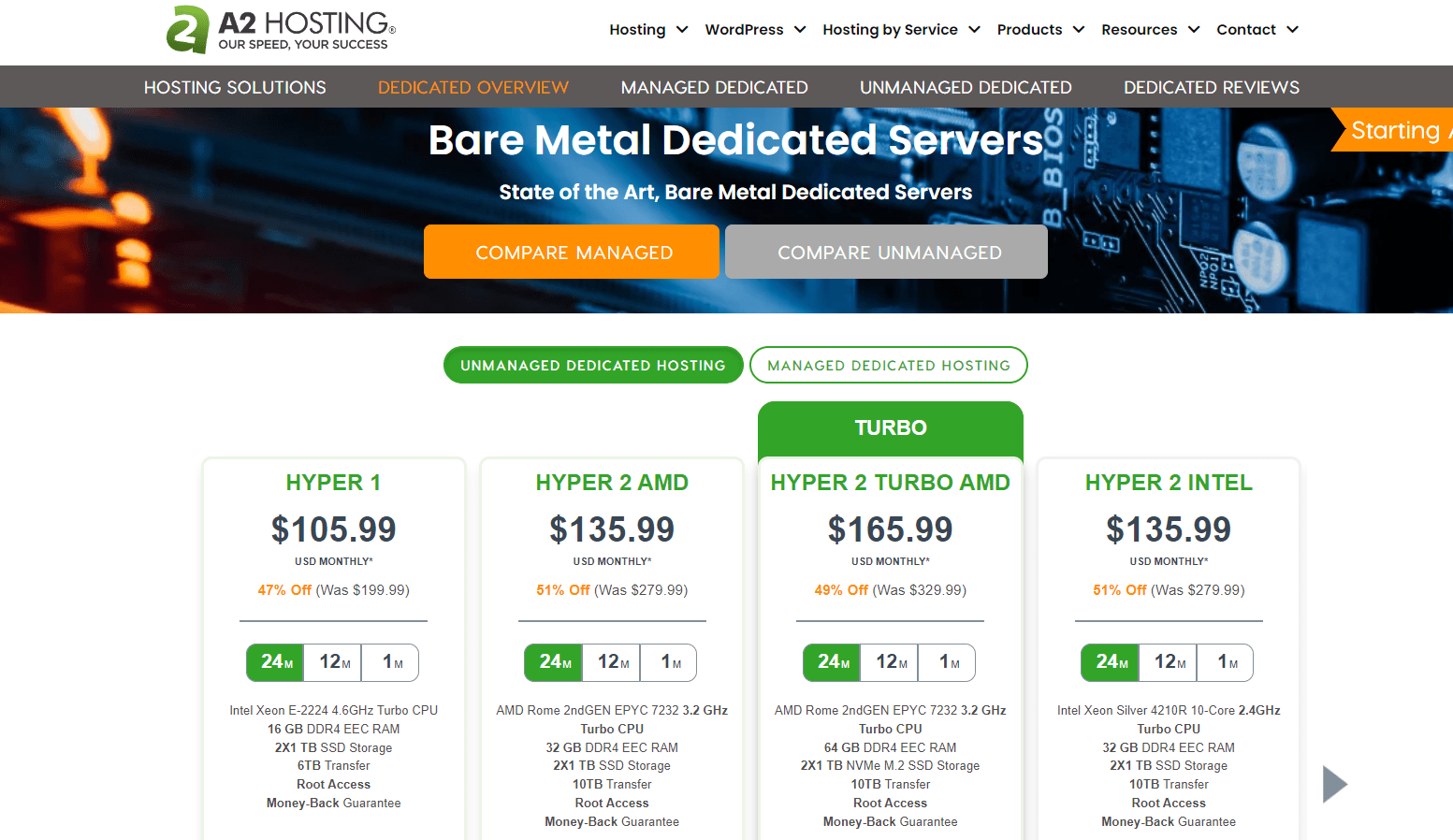The image size is (1453, 840).
Task: Expand the Hosting dropdown chevron
Action: [x=682, y=30]
